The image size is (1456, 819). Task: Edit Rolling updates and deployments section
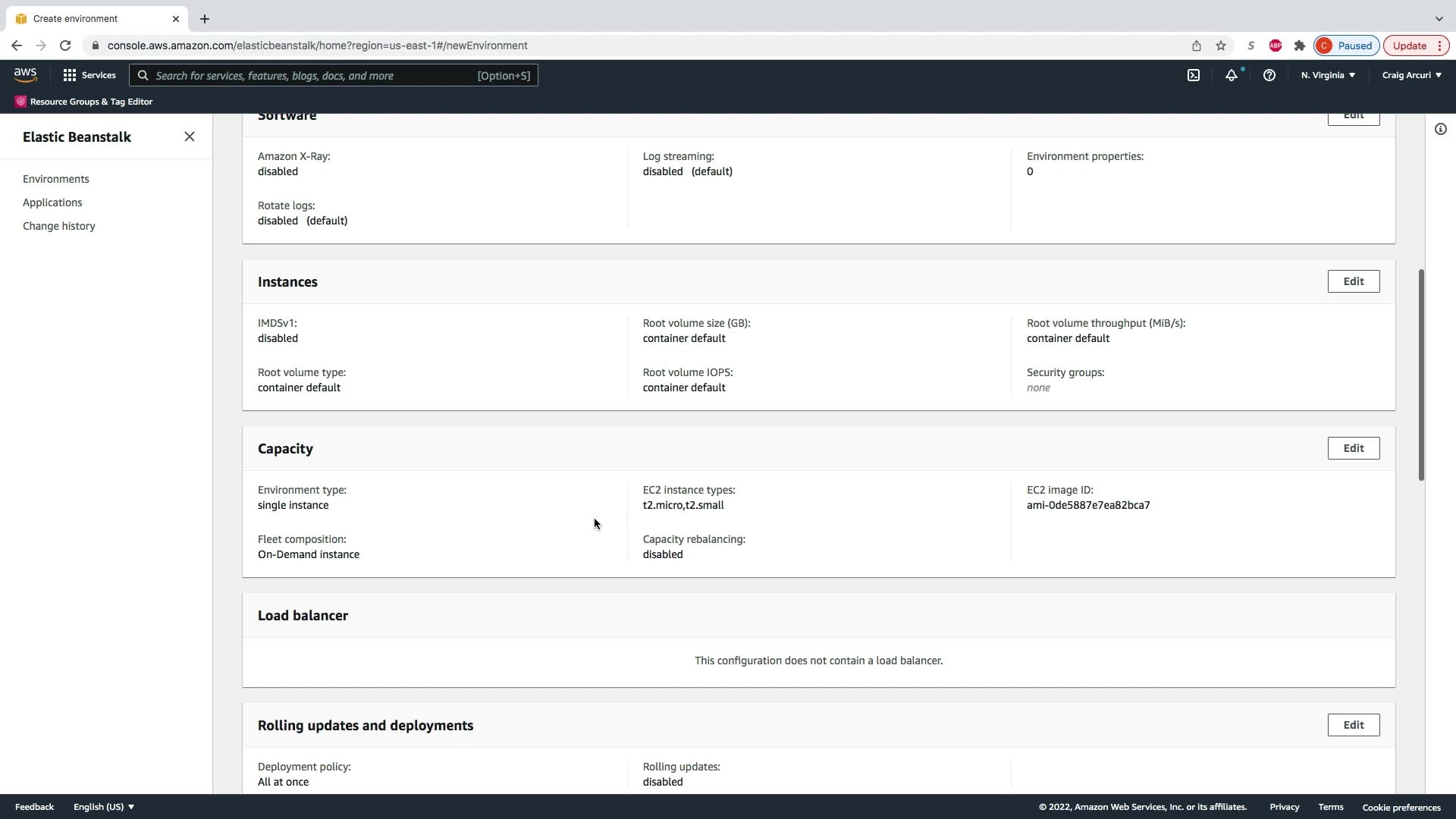(1353, 725)
